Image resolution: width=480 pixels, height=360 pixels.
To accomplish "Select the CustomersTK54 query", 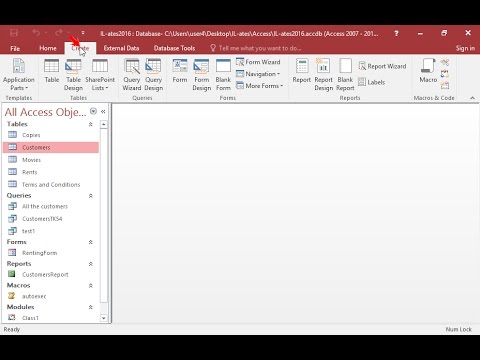I will click(51, 219).
